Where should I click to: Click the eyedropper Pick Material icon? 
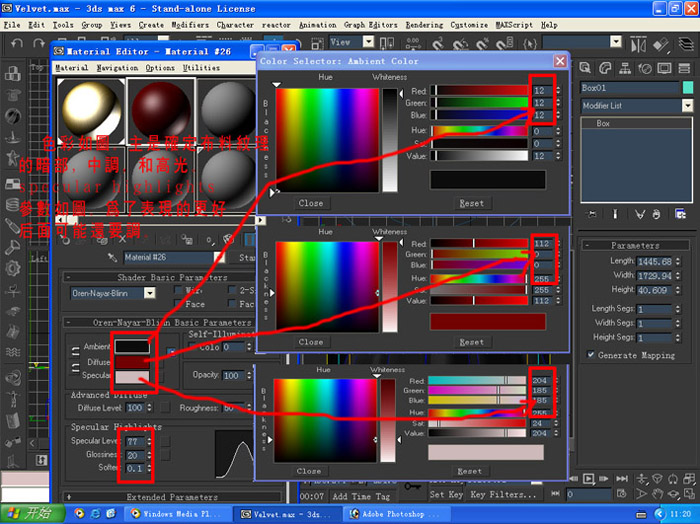click(112, 258)
